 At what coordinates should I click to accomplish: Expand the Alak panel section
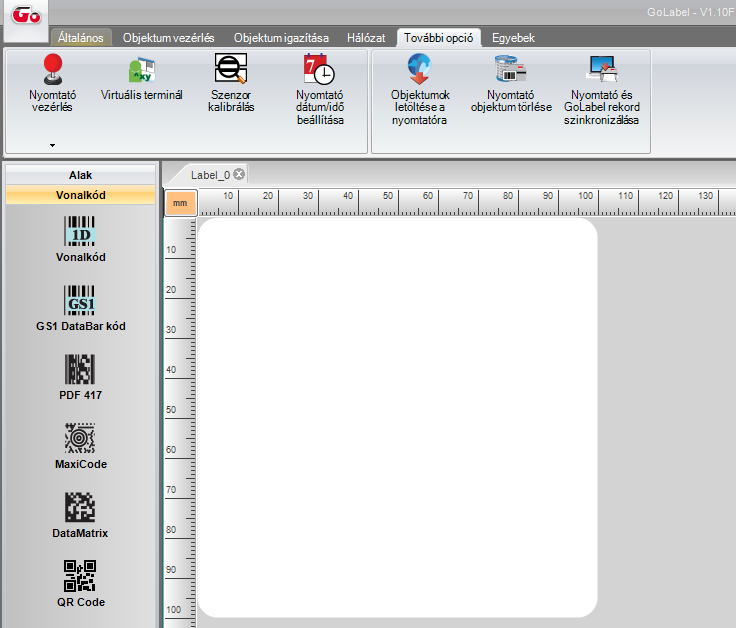tap(80, 175)
